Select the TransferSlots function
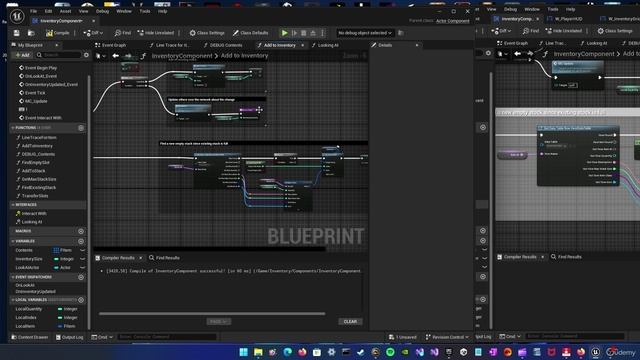 pyautogui.click(x=35, y=196)
